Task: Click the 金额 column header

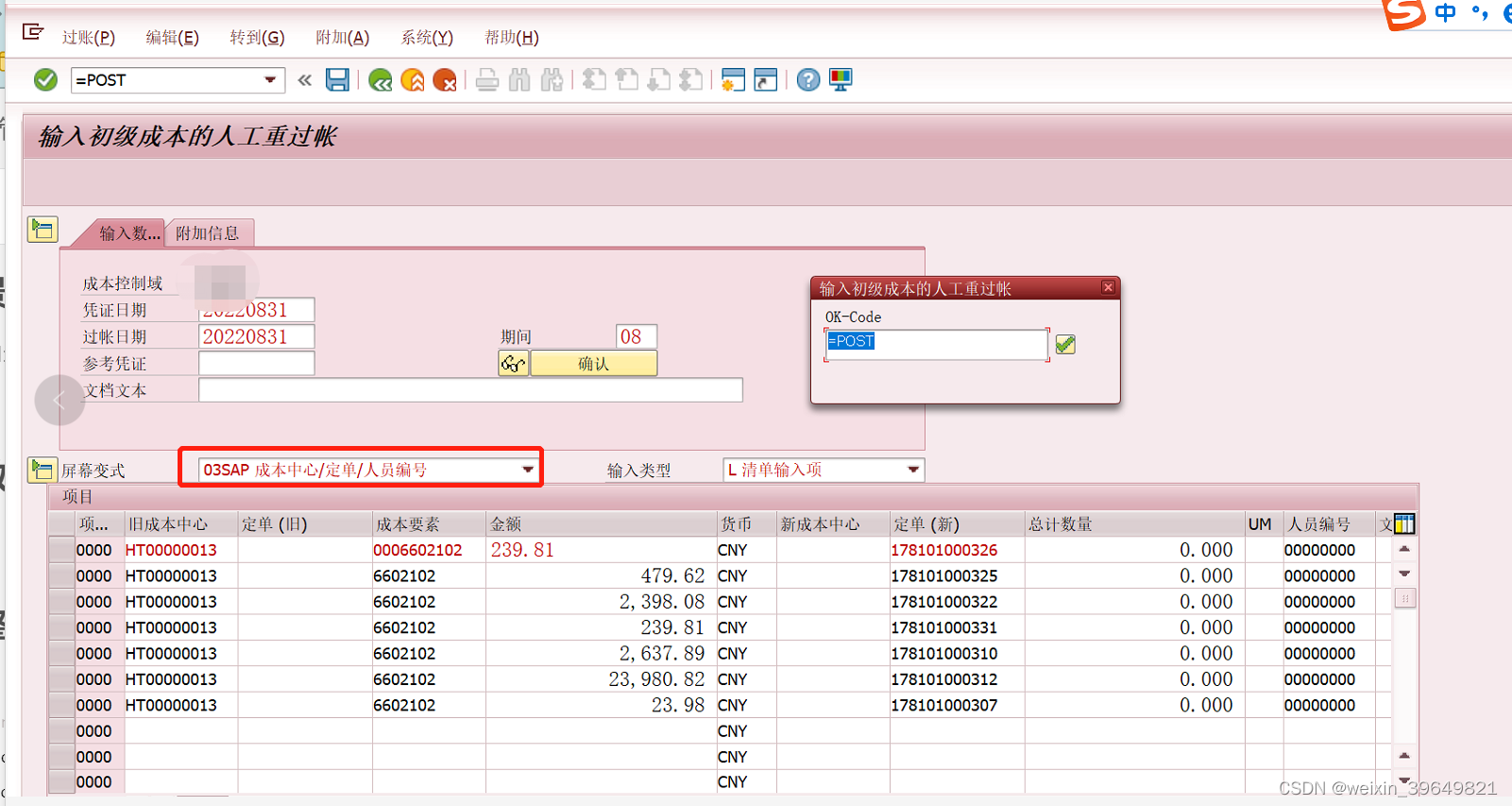Action: point(602,524)
